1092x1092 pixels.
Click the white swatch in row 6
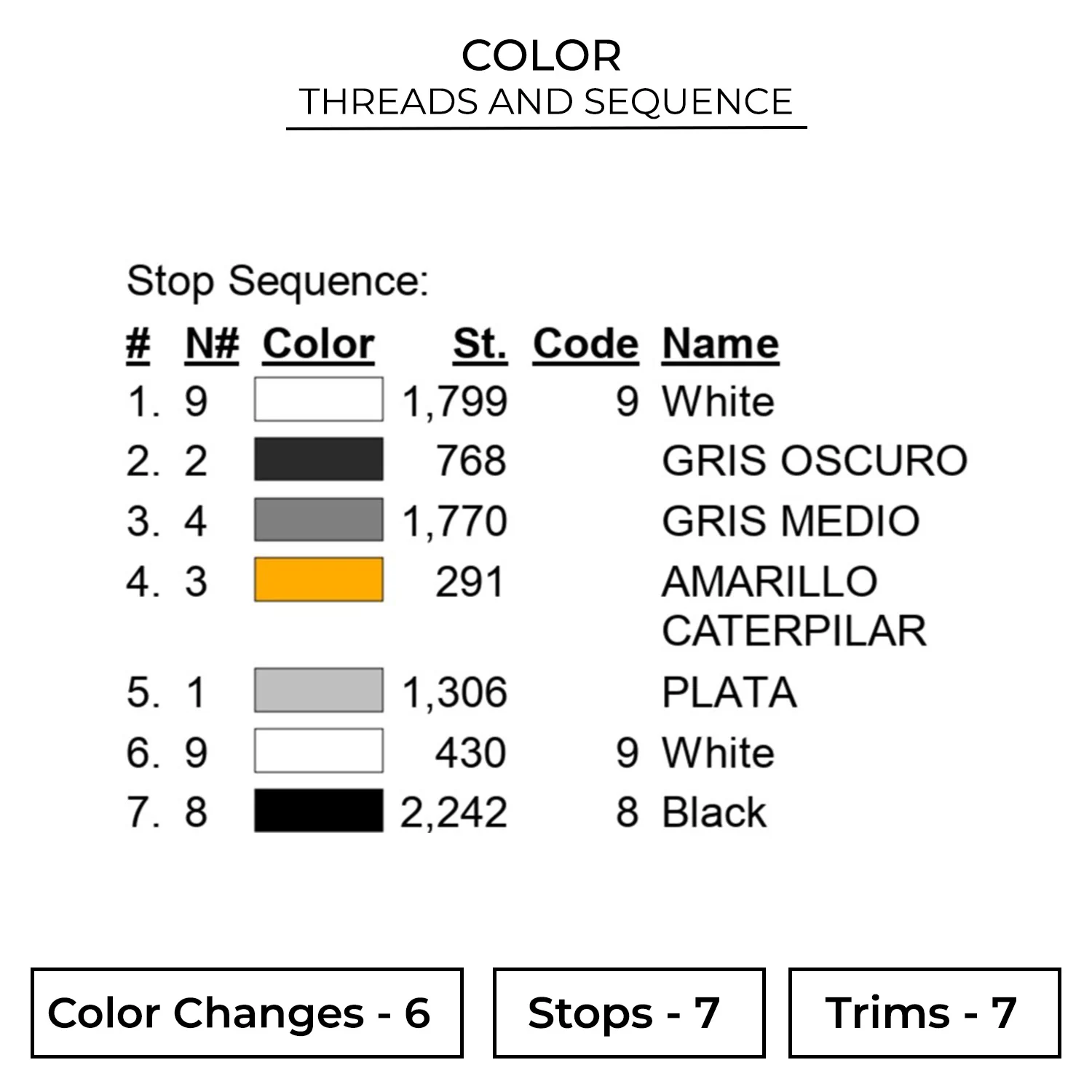pyautogui.click(x=318, y=751)
